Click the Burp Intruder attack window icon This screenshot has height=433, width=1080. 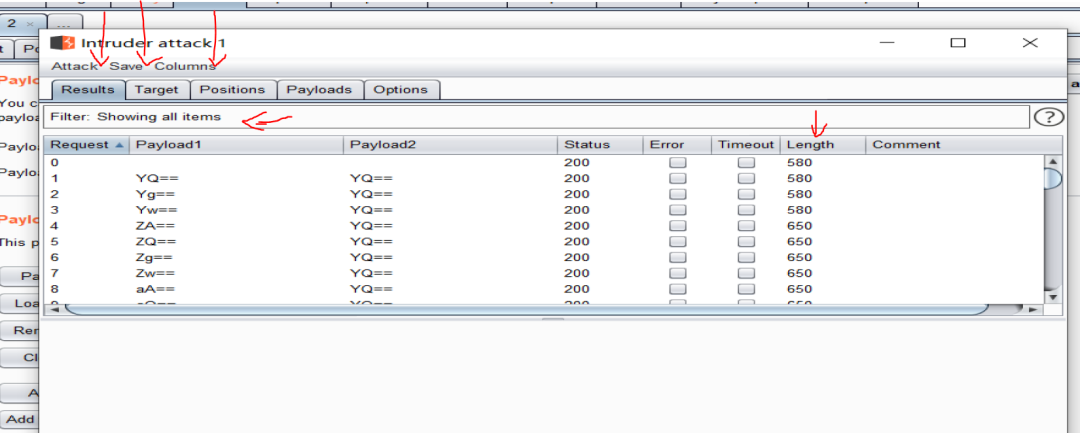pos(62,43)
